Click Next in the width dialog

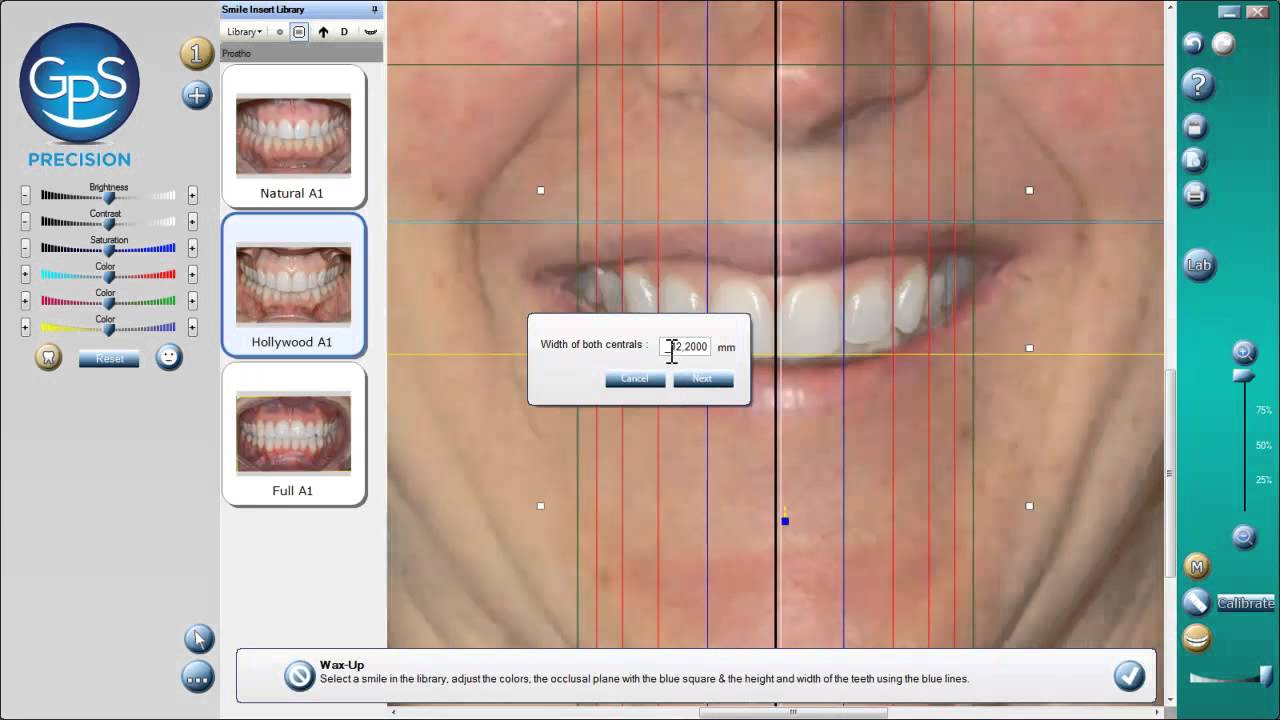tap(703, 379)
